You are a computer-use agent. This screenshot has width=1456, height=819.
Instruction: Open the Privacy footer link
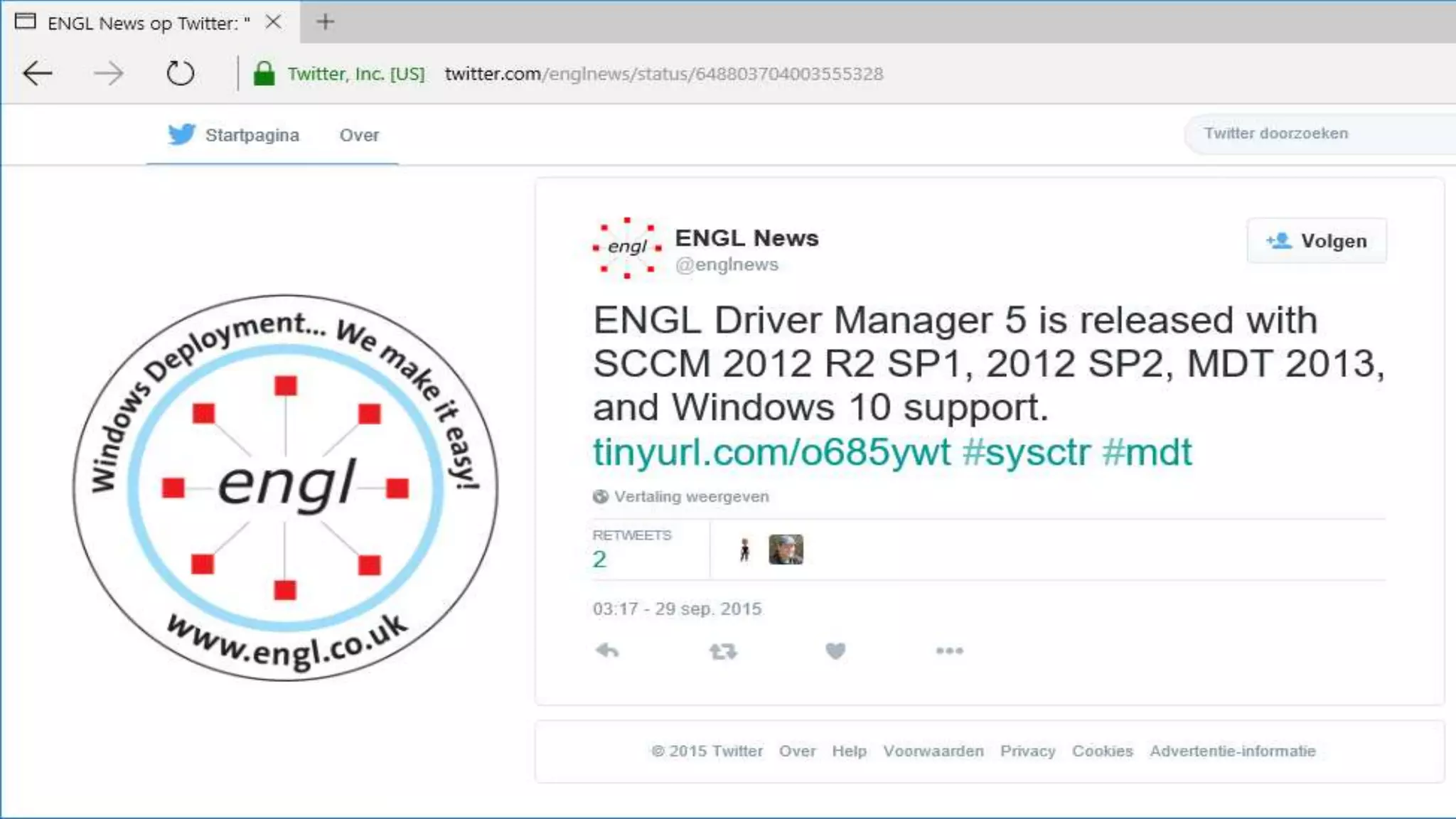(x=1027, y=751)
